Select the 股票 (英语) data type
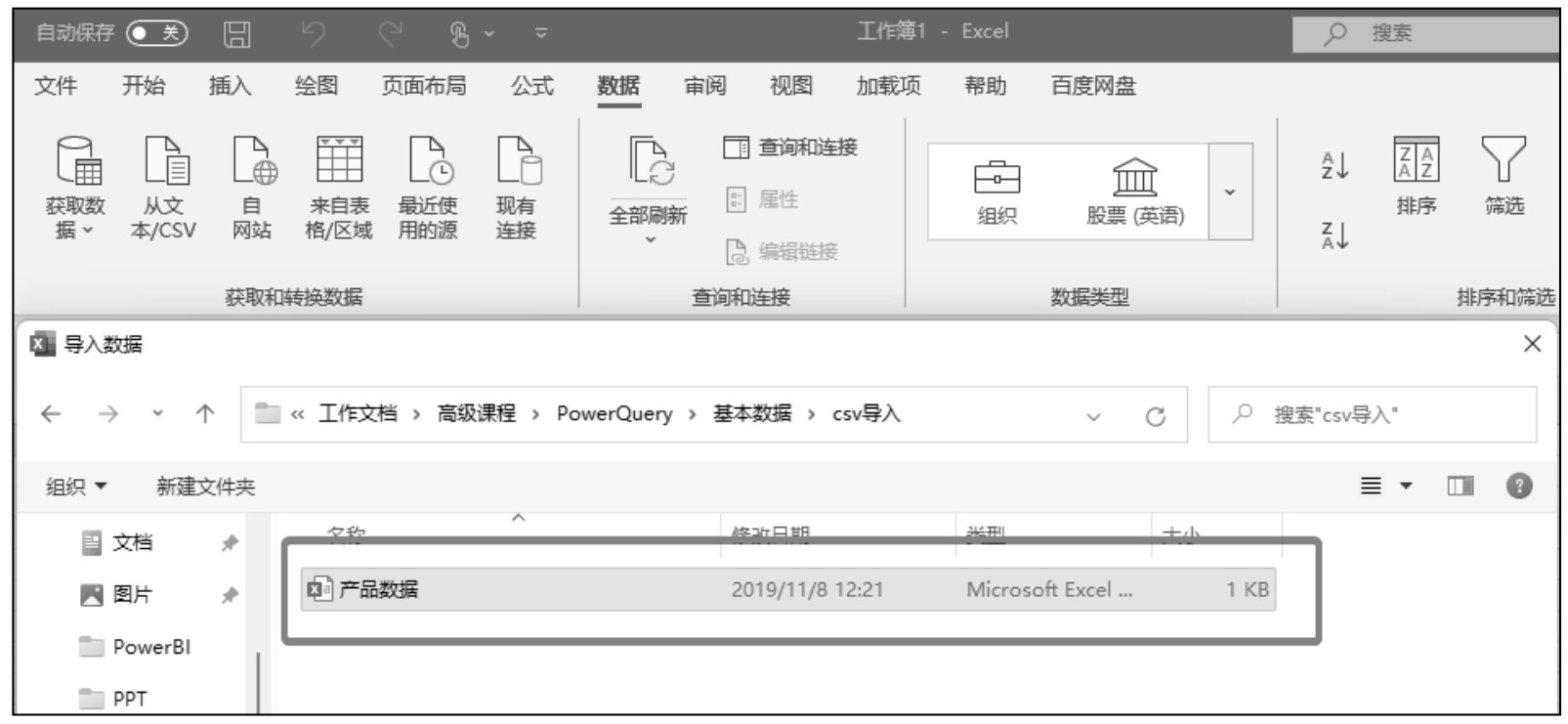Image resolution: width=1568 pixels, height=724 pixels. pyautogui.click(x=1135, y=192)
